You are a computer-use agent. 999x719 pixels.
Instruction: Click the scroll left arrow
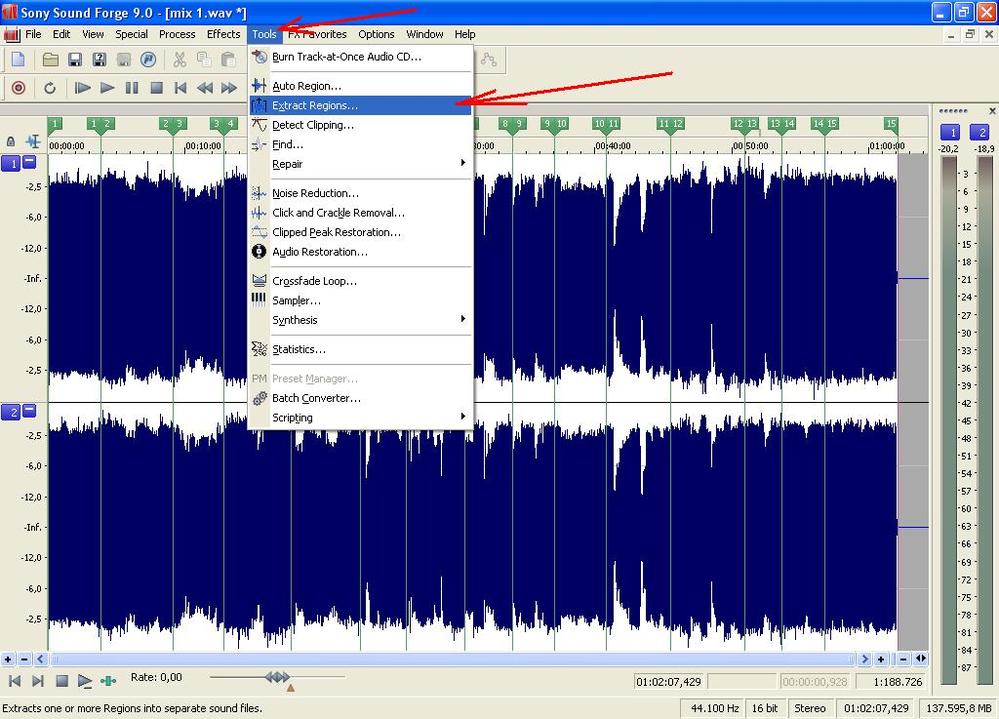pyautogui.click(x=41, y=659)
